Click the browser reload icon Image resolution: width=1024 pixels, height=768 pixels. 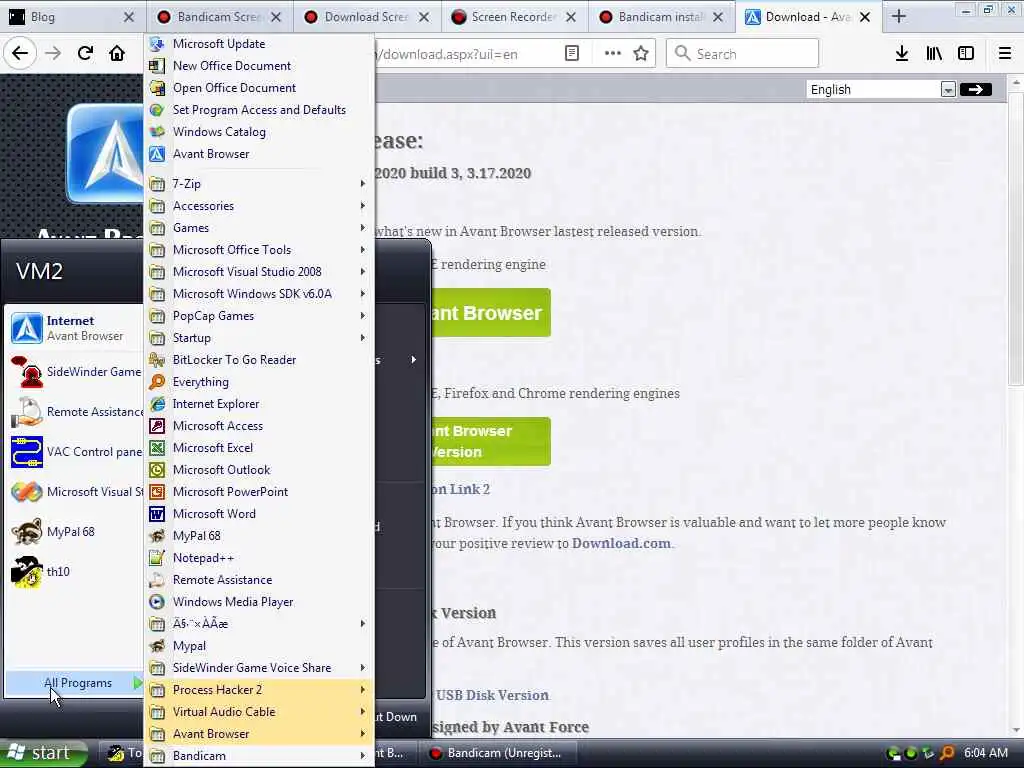coord(85,54)
